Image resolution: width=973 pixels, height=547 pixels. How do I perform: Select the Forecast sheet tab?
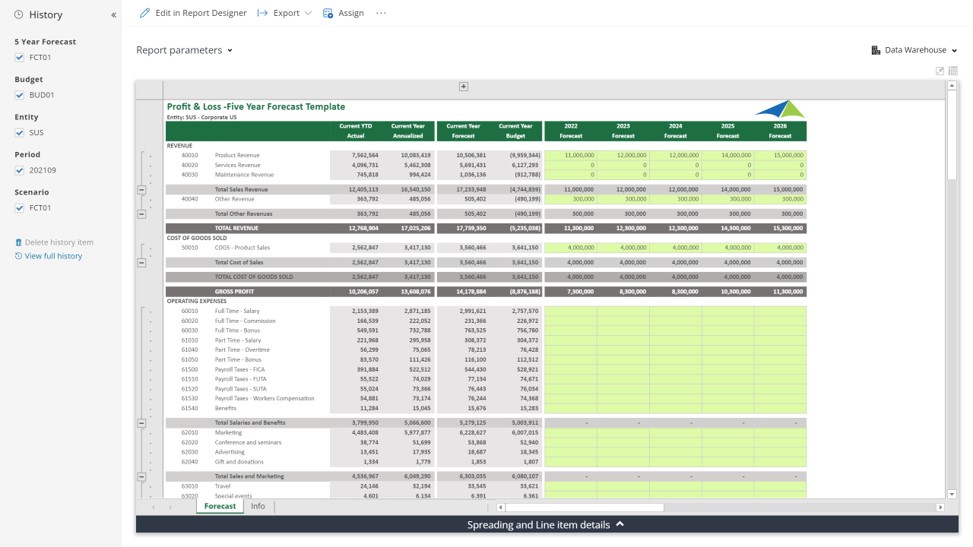click(x=220, y=507)
